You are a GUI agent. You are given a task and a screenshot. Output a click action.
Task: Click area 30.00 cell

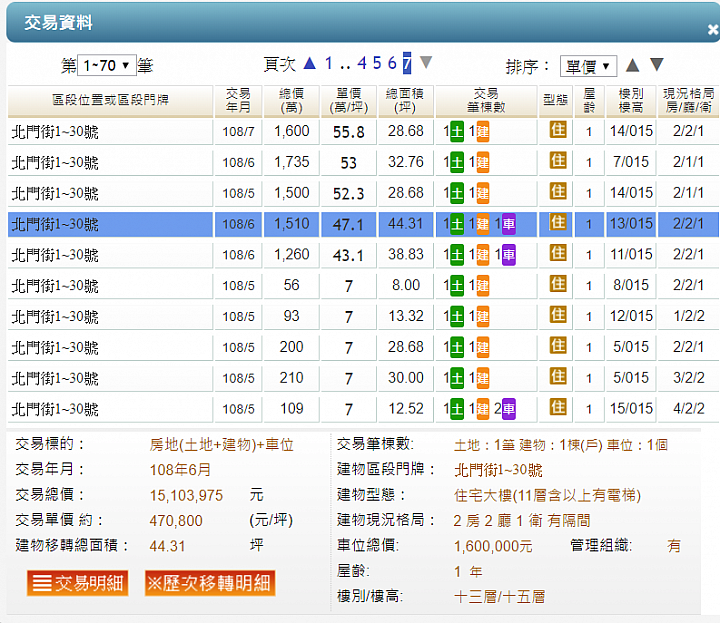[x=405, y=378]
